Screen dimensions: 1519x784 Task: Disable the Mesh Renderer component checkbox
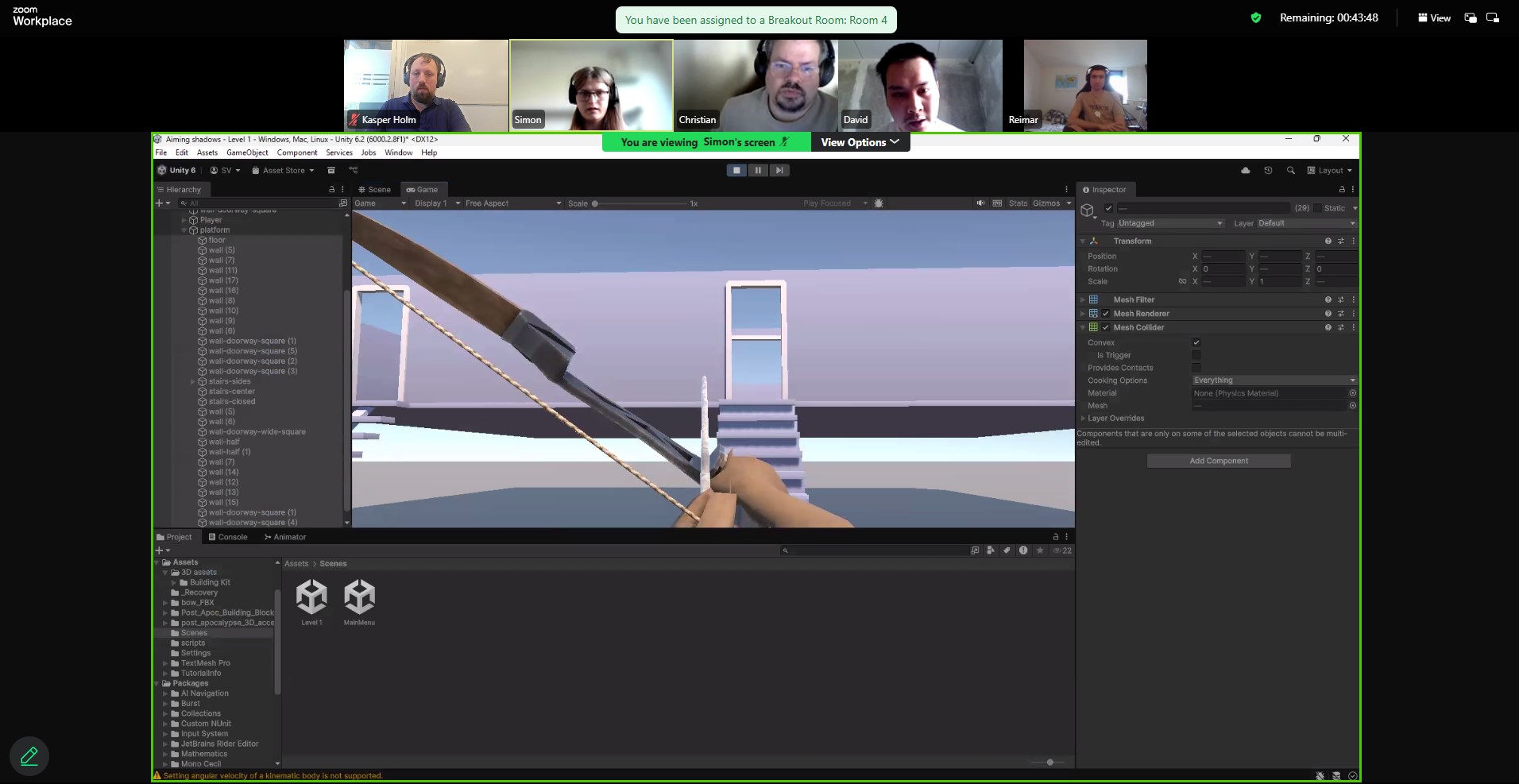pos(1105,314)
